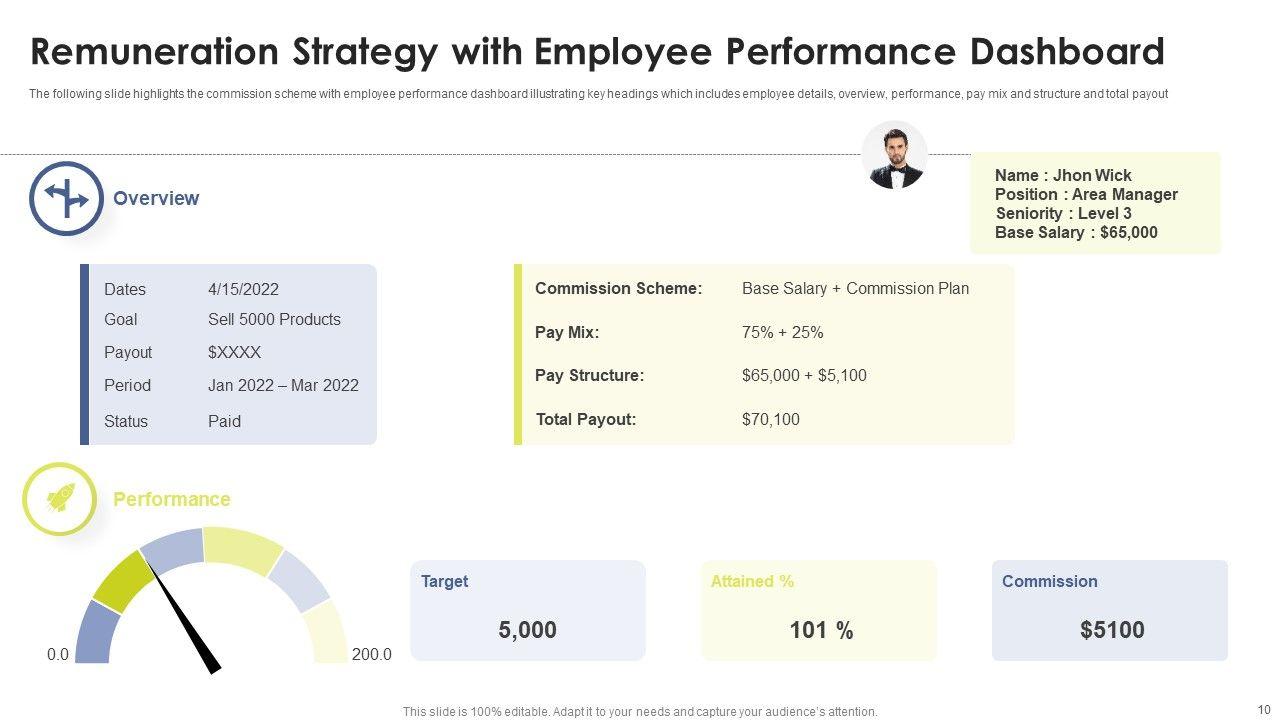Select the Pay Mix 75% + 25% value
This screenshot has height=720, width=1280.
click(783, 332)
